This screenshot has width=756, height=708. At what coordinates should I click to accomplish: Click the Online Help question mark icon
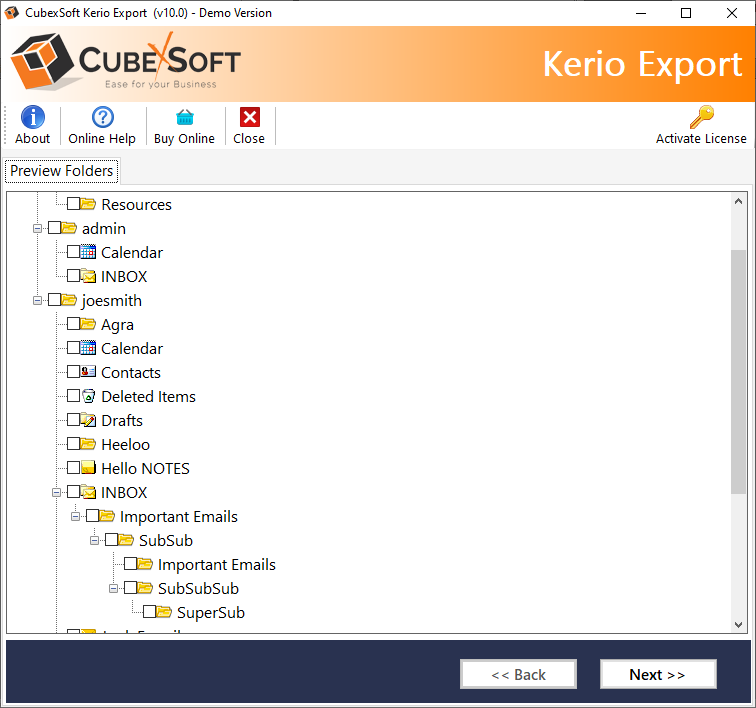(103, 117)
